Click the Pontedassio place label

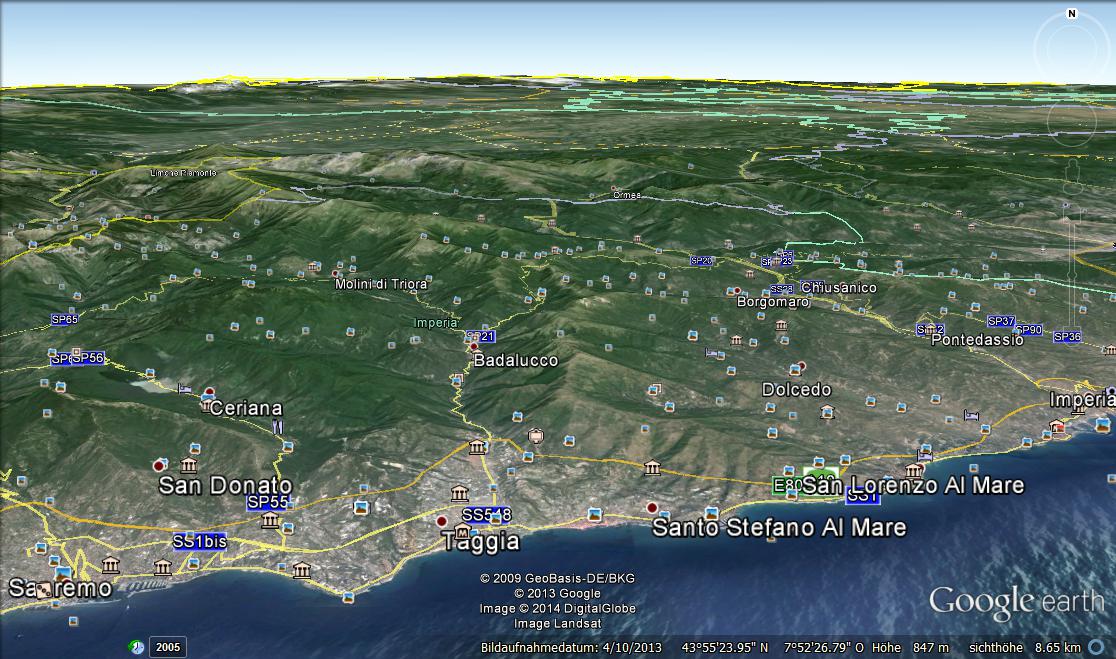pos(976,340)
